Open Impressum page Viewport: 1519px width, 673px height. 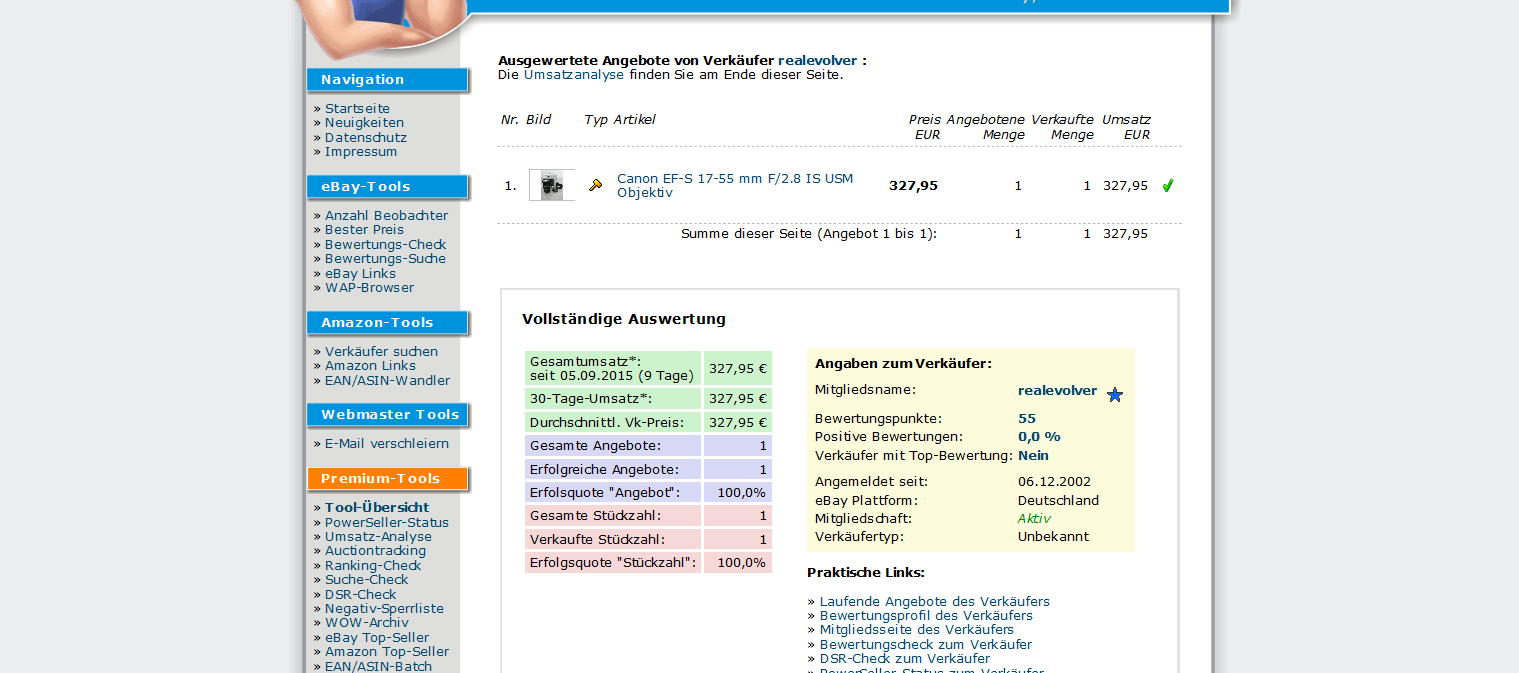tap(360, 152)
